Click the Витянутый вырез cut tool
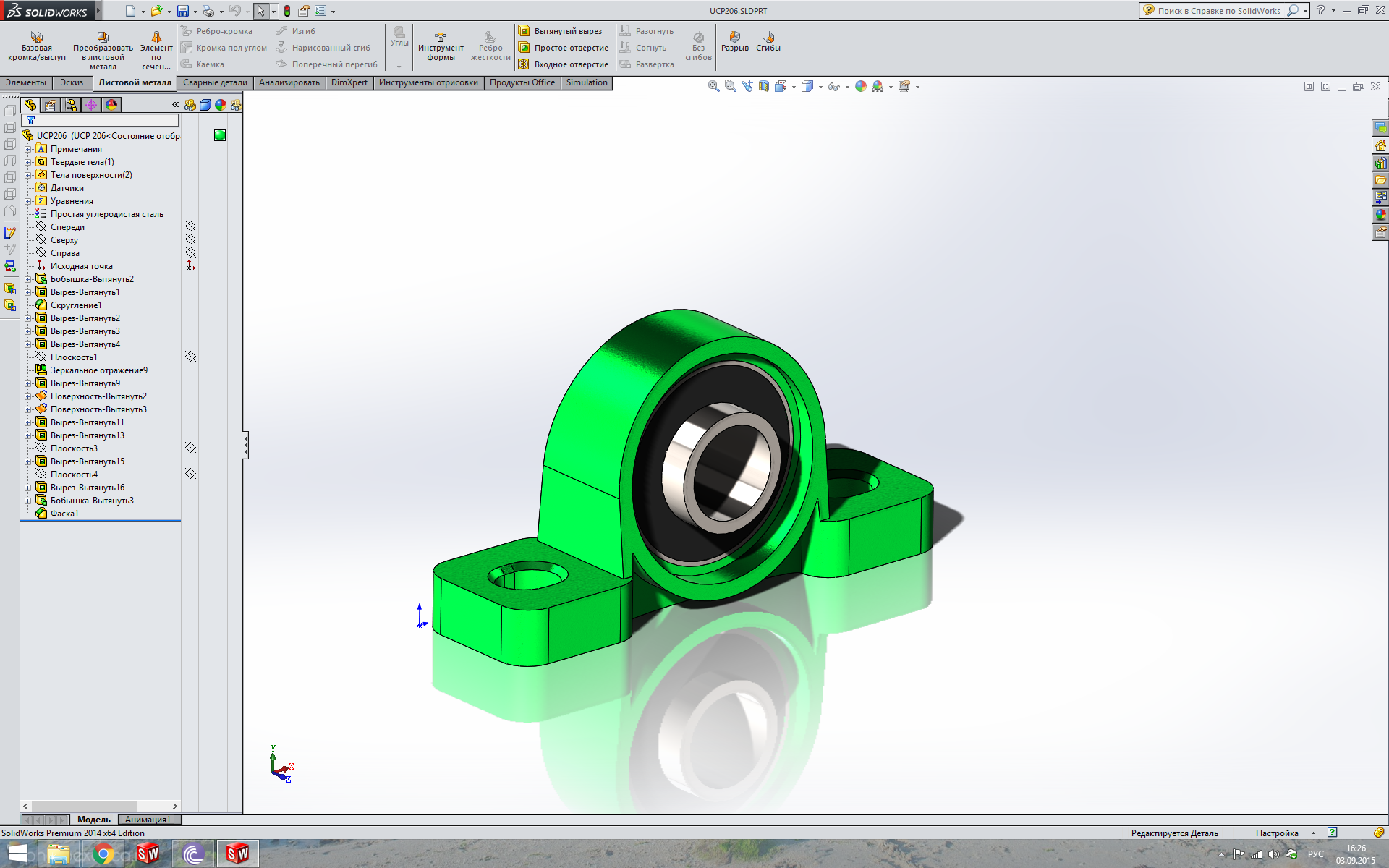Screen dimensions: 1389x868 pyautogui.click(x=560, y=31)
